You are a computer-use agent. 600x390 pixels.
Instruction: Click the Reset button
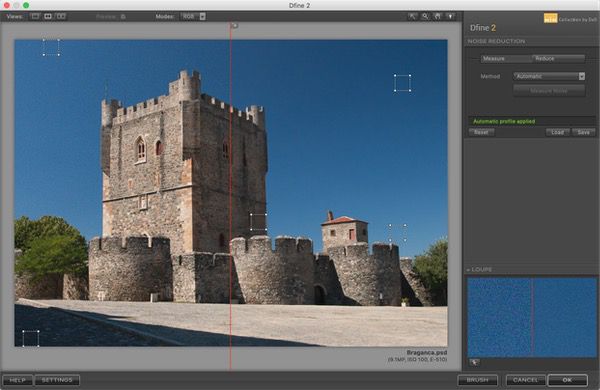481,132
